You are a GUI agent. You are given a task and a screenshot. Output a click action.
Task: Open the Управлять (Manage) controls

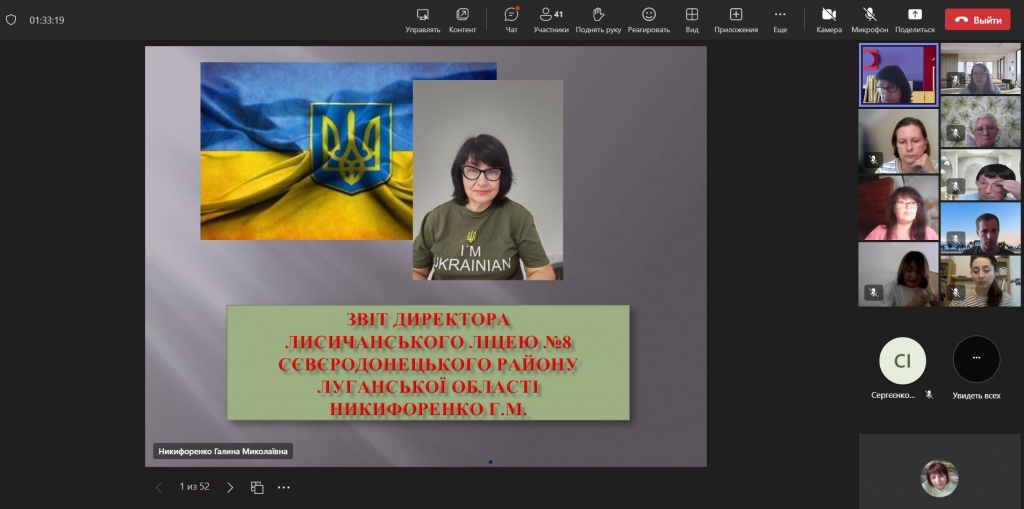(x=423, y=20)
